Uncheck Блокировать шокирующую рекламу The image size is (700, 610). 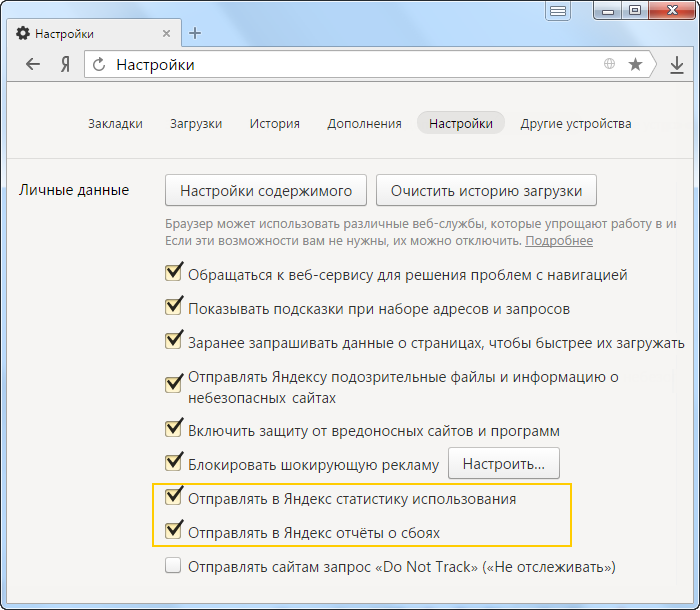point(173,462)
